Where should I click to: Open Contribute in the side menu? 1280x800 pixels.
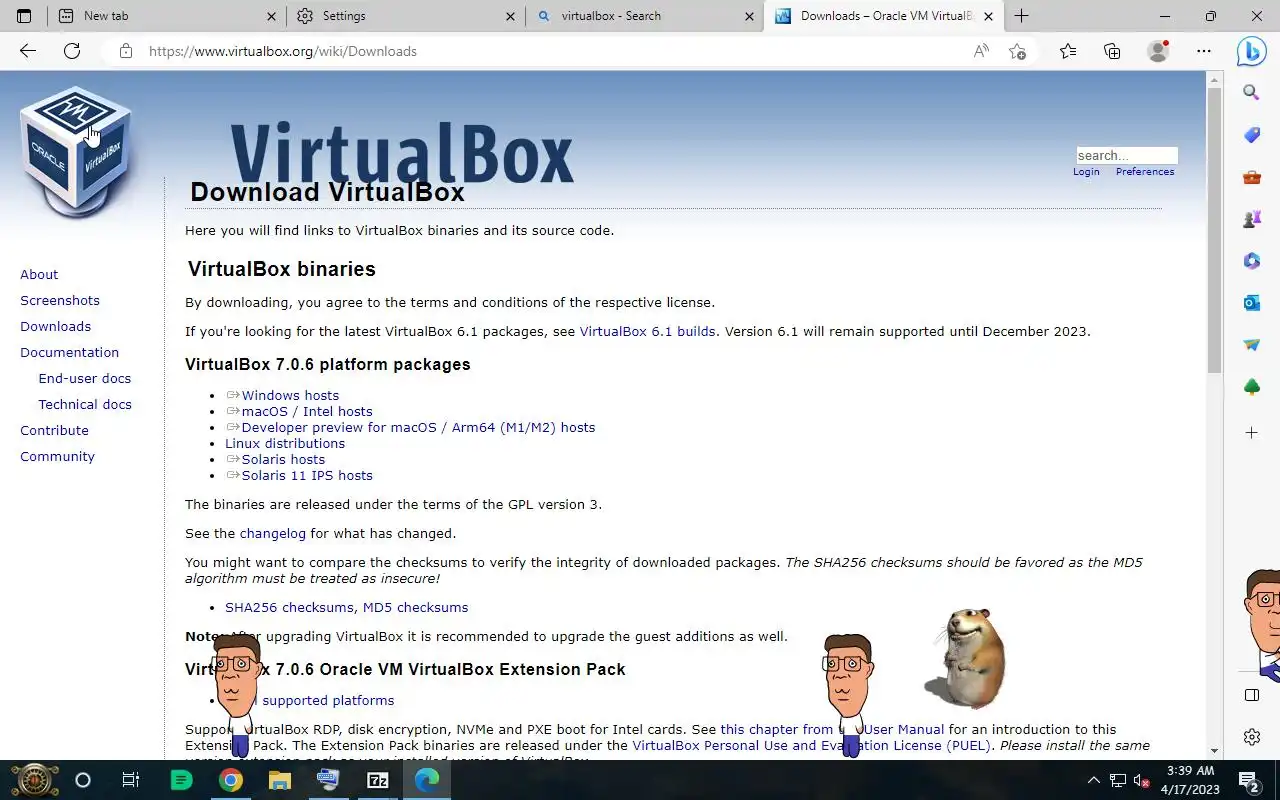click(54, 430)
